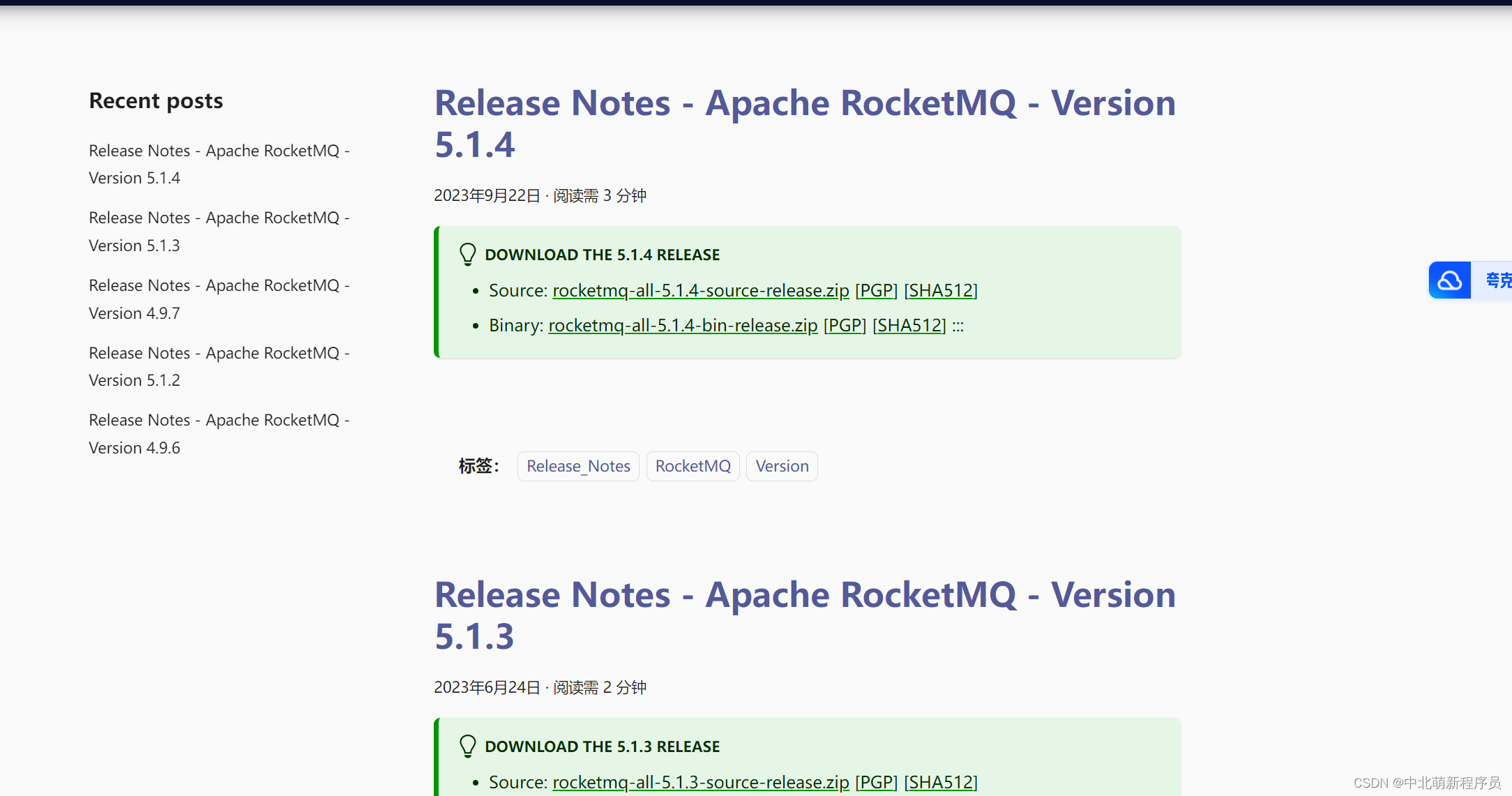Image resolution: width=1512 pixels, height=796 pixels.
Task: Download rocketmq-all-5.1.4-source-release.zip
Action: click(x=701, y=290)
